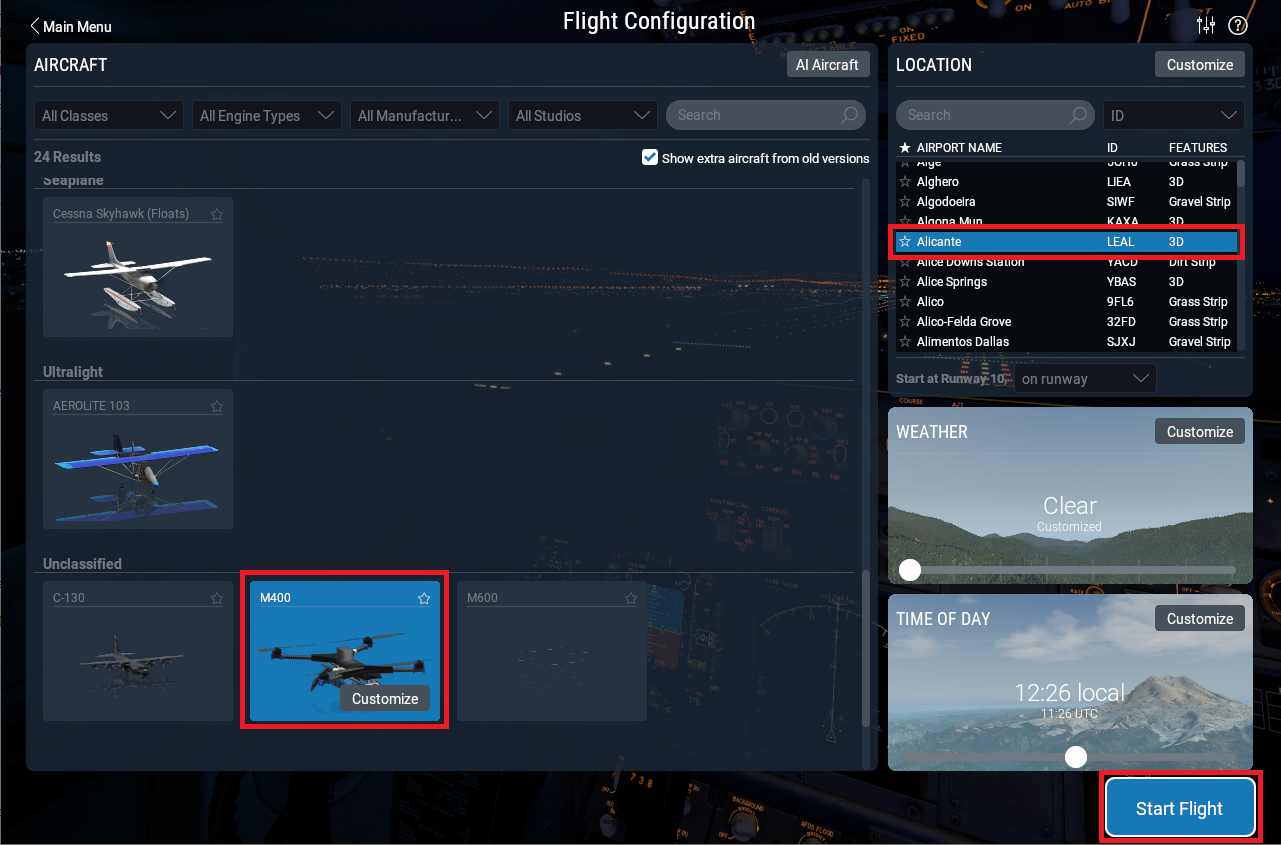This screenshot has height=845, width=1281.
Task: Expand the All Classes dropdown
Action: pyautogui.click(x=109, y=116)
